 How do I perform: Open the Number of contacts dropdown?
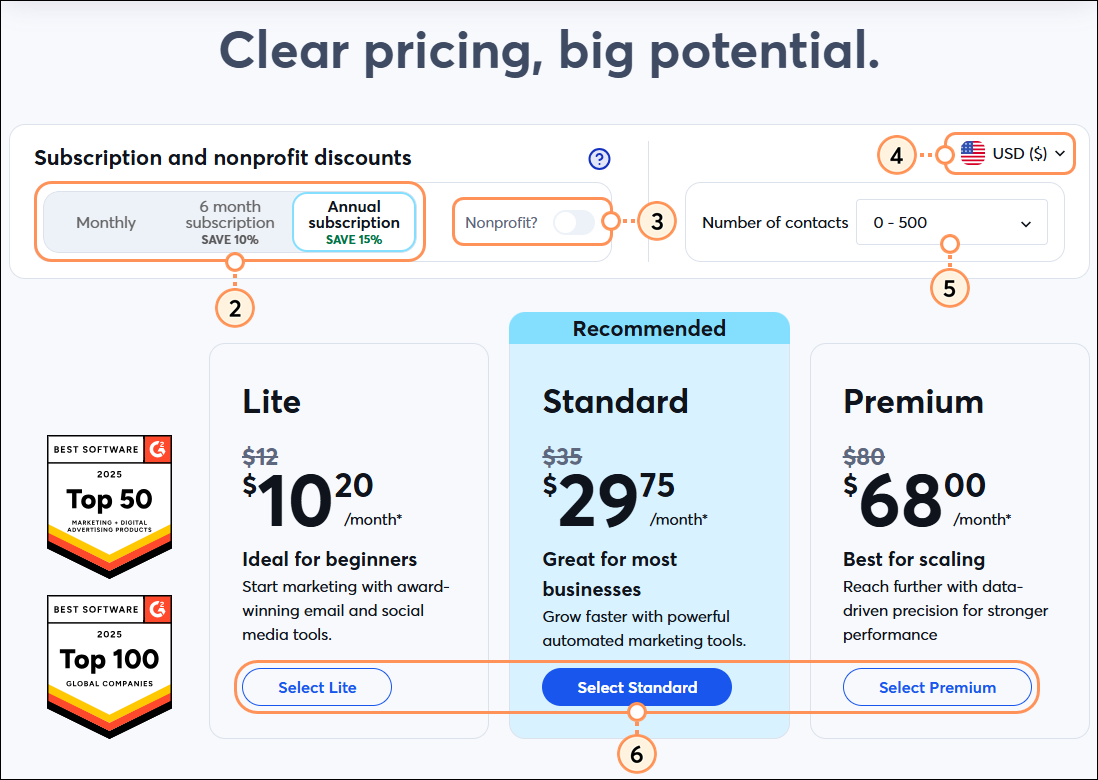pyautogui.click(x=951, y=222)
